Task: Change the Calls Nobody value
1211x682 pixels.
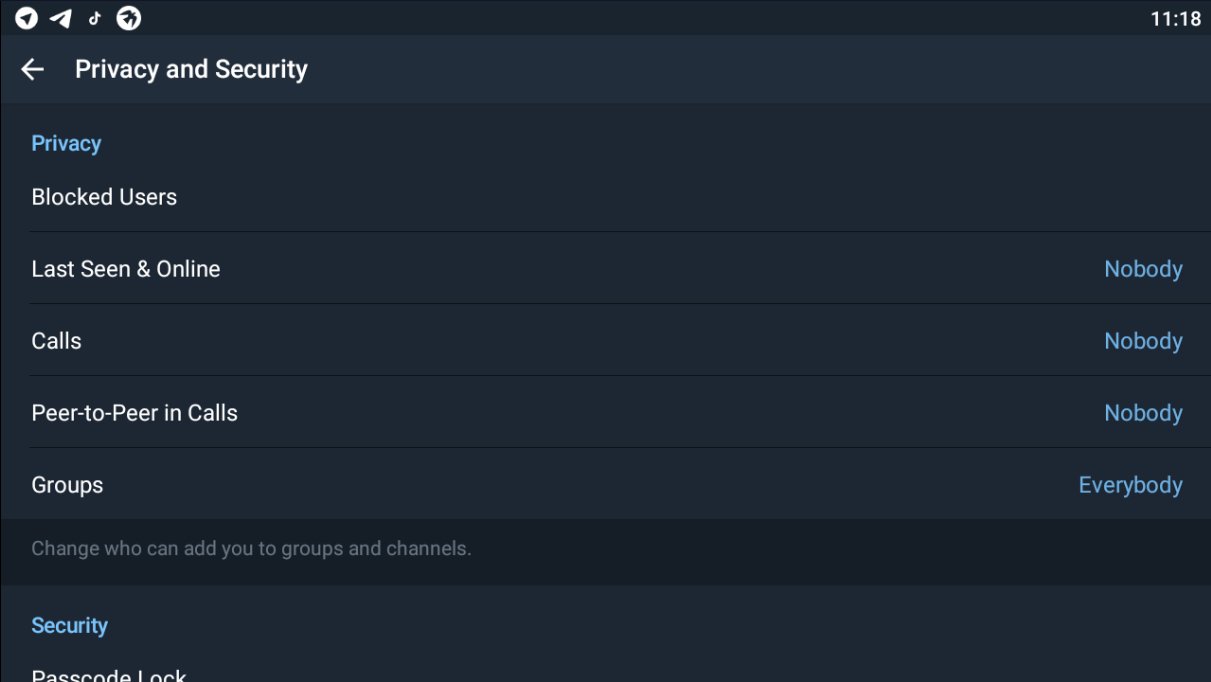Action: (1143, 341)
